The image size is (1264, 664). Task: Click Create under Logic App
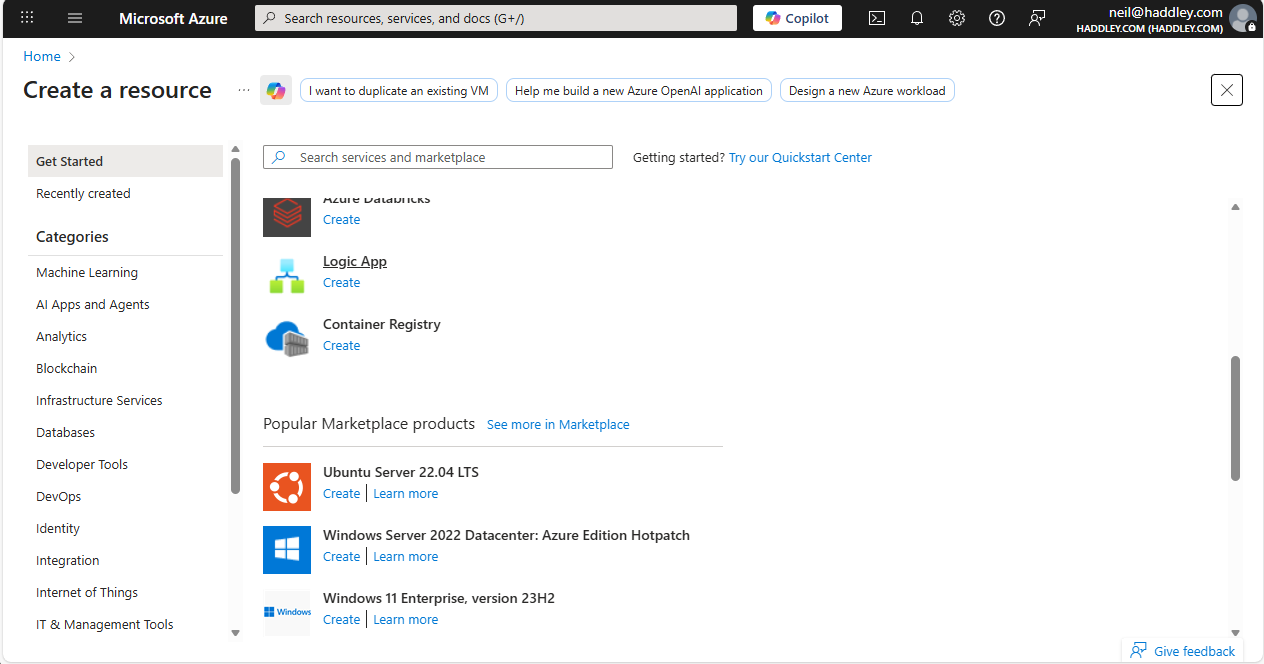tap(341, 283)
